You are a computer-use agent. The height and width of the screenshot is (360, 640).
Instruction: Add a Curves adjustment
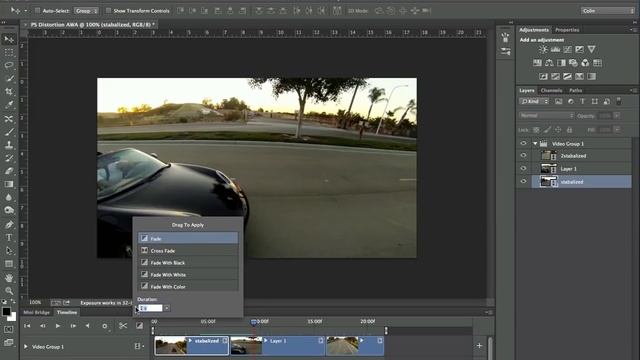567,49
